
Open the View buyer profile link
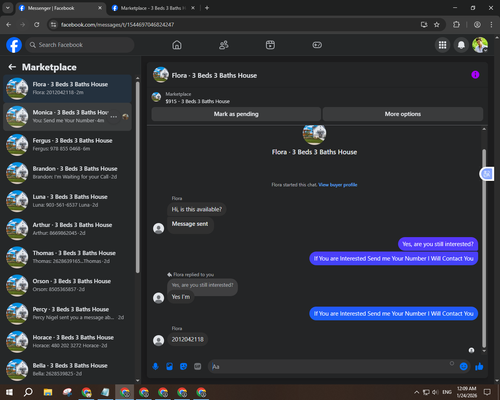coord(338,185)
